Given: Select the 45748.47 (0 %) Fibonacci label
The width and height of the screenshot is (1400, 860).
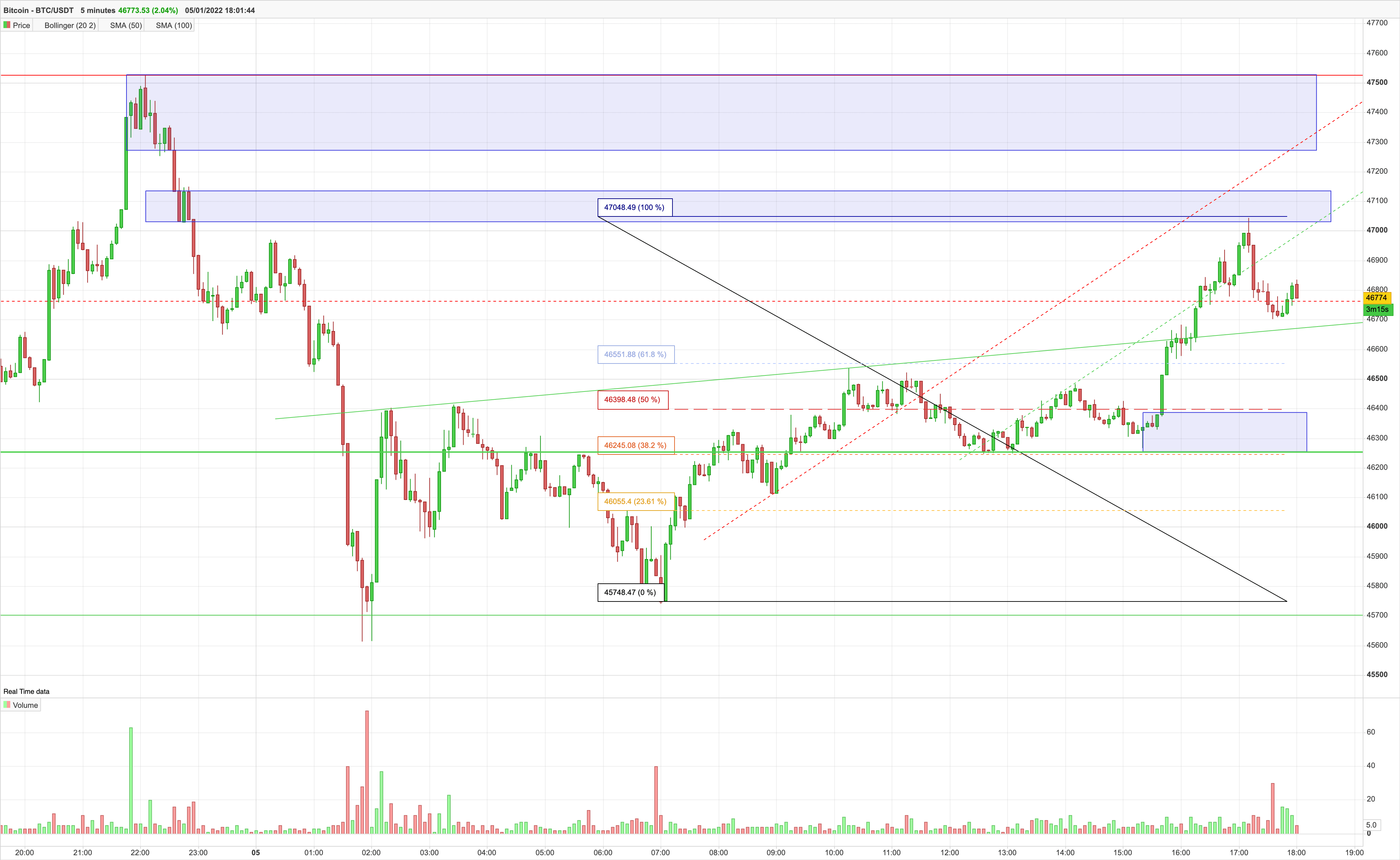Looking at the screenshot, I should [631, 593].
